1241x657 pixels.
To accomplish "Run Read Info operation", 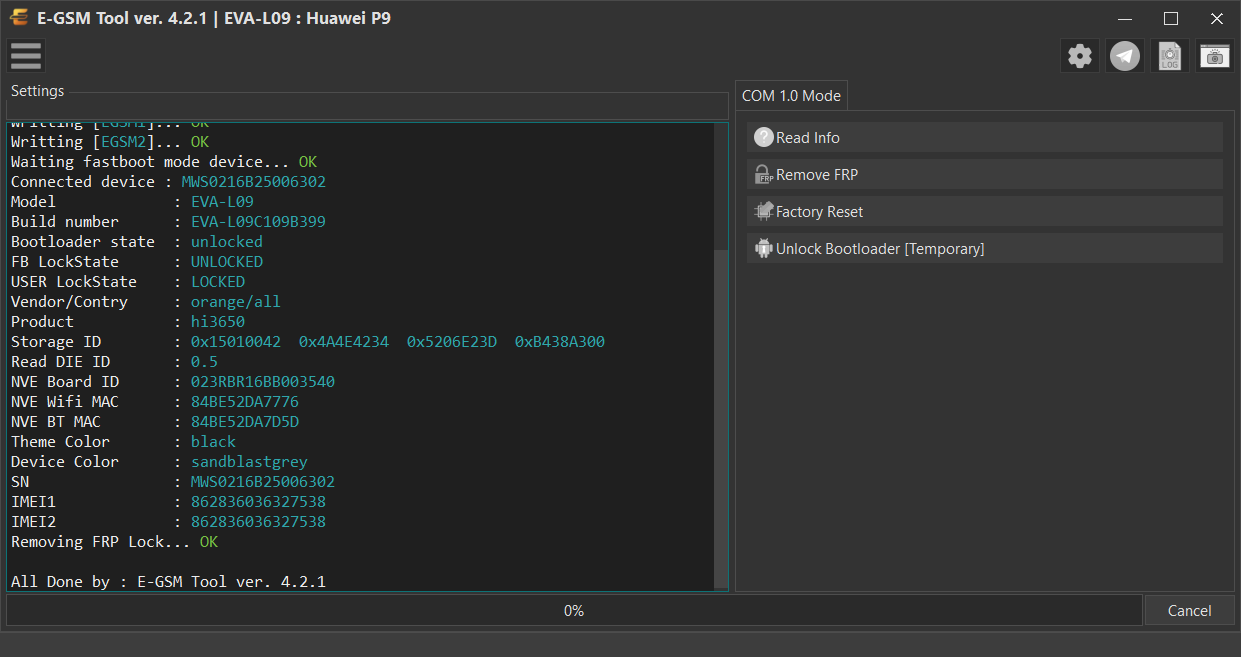I will 985,137.
